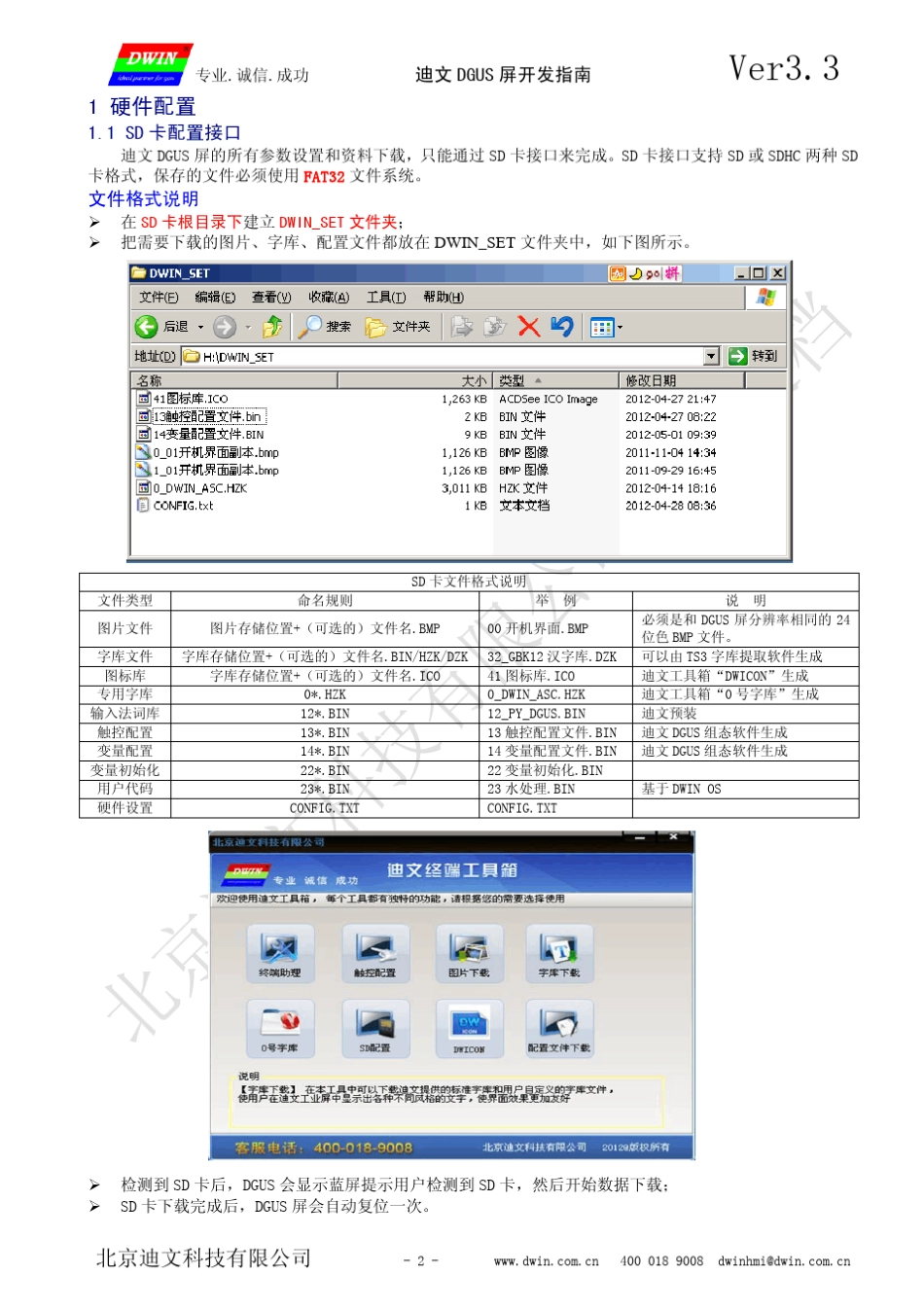Click the 1.1 SD卡配置接口 heading
924x1308 pixels.
pyautogui.click(x=164, y=132)
